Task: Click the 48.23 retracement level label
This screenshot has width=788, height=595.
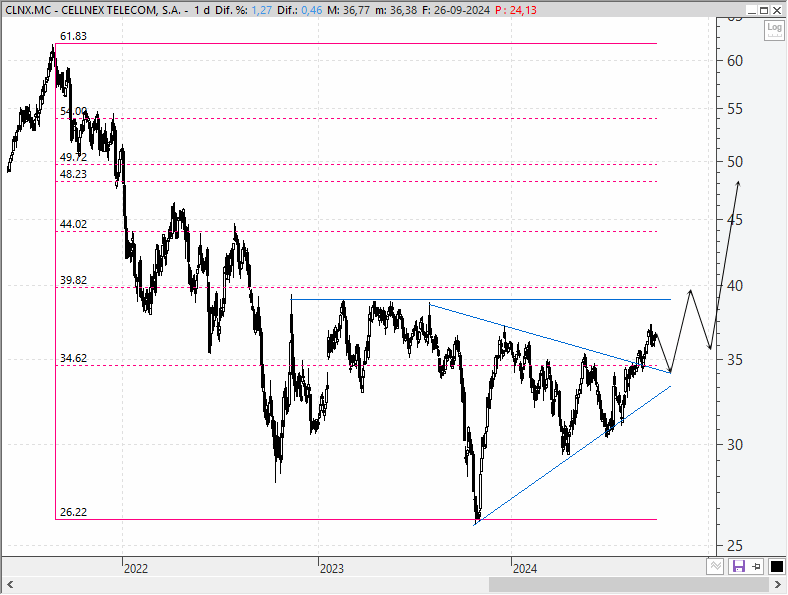Action: coord(73,174)
